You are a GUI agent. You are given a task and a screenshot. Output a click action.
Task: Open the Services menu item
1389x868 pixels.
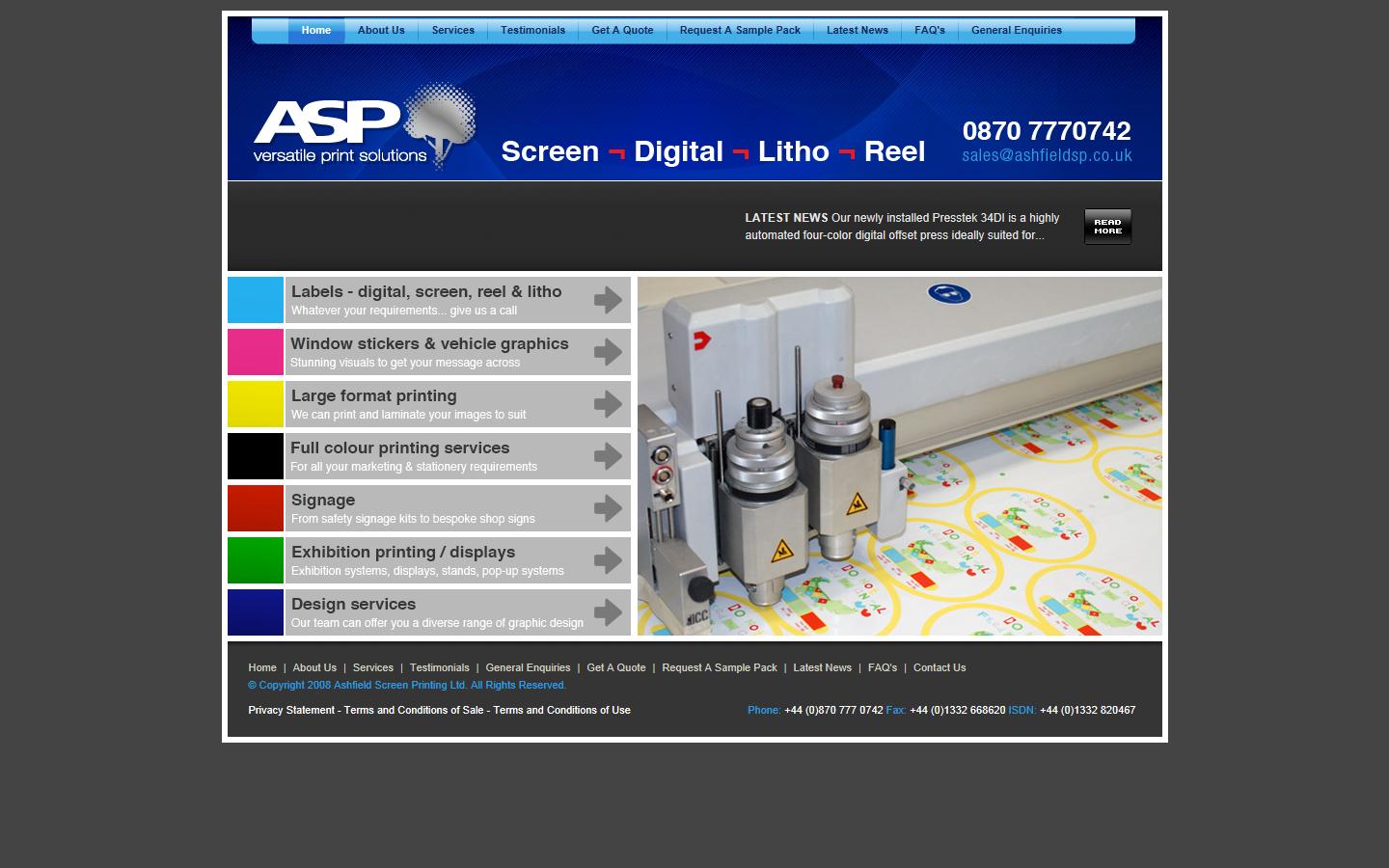point(451,30)
